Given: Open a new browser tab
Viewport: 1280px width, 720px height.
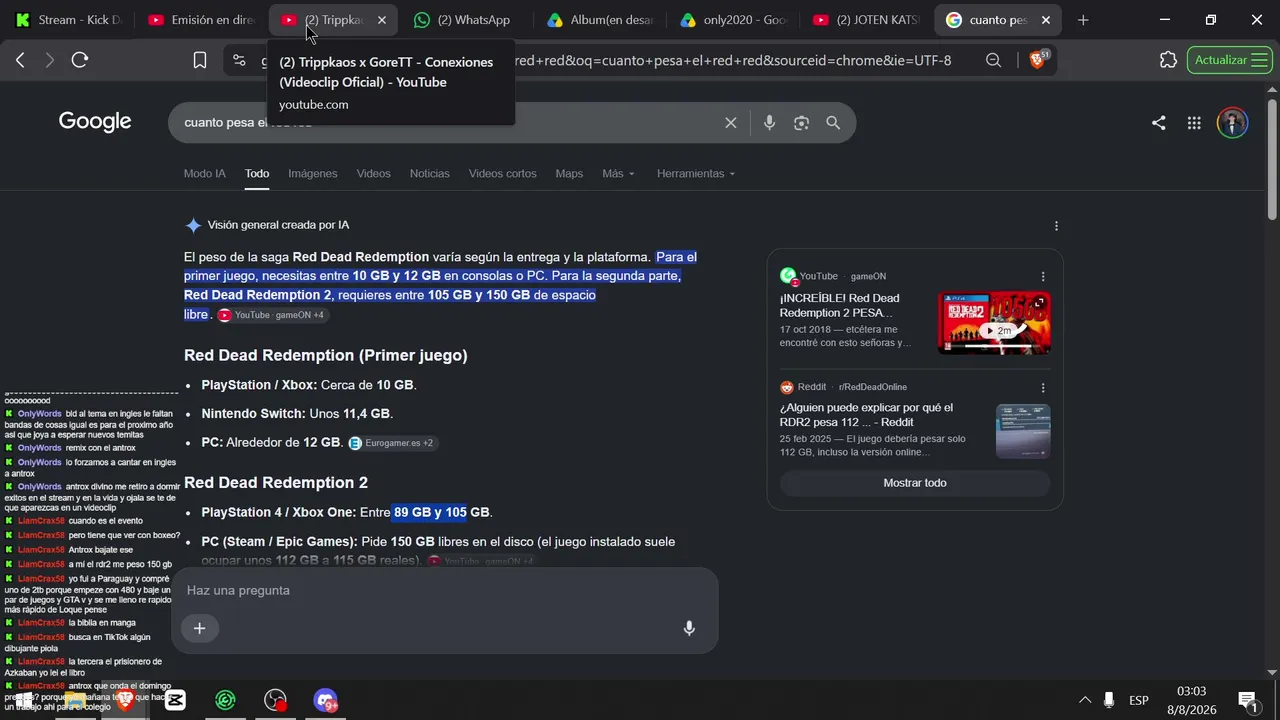Looking at the screenshot, I should (x=1083, y=20).
